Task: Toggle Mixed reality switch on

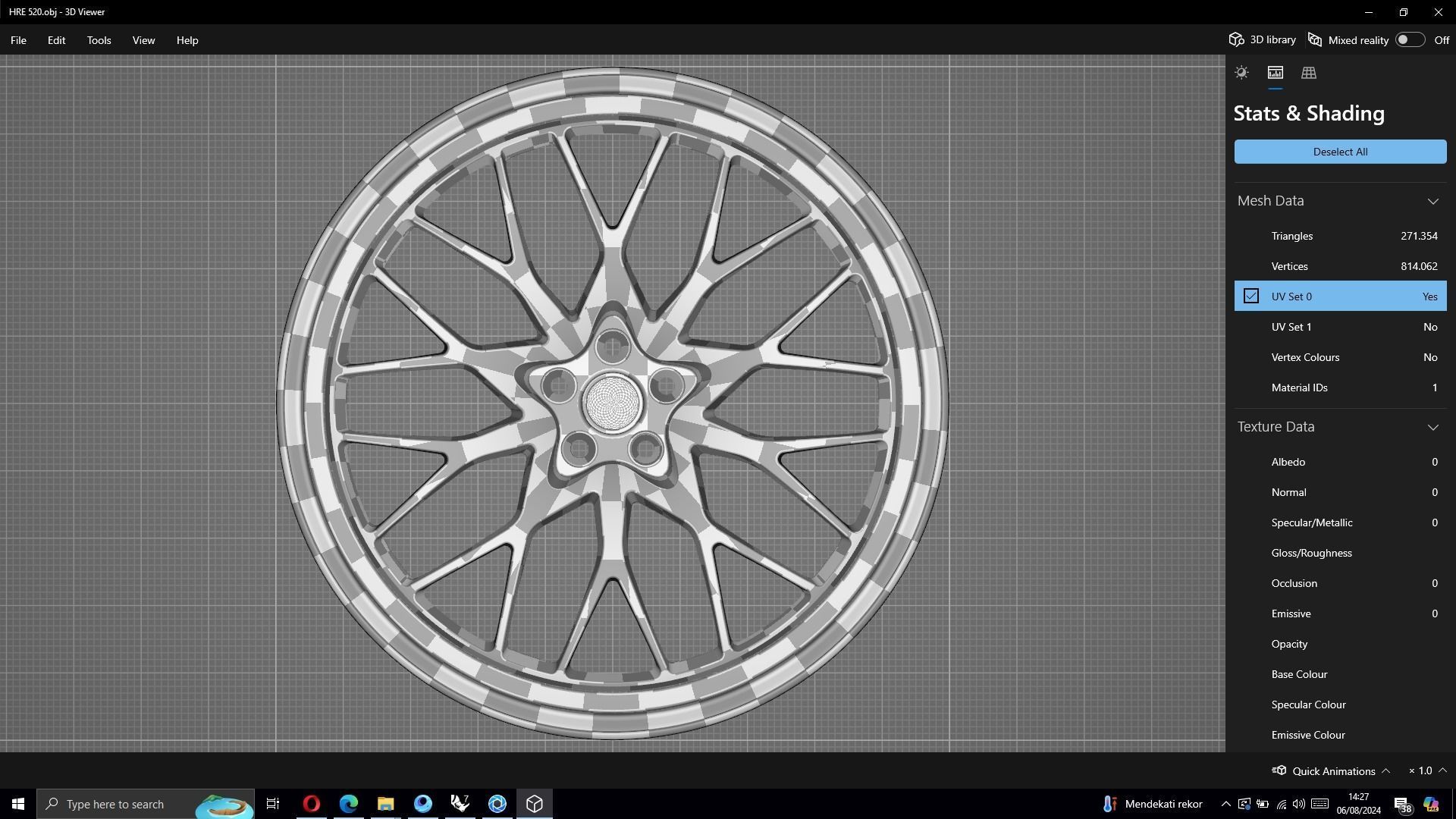Action: pos(1410,39)
